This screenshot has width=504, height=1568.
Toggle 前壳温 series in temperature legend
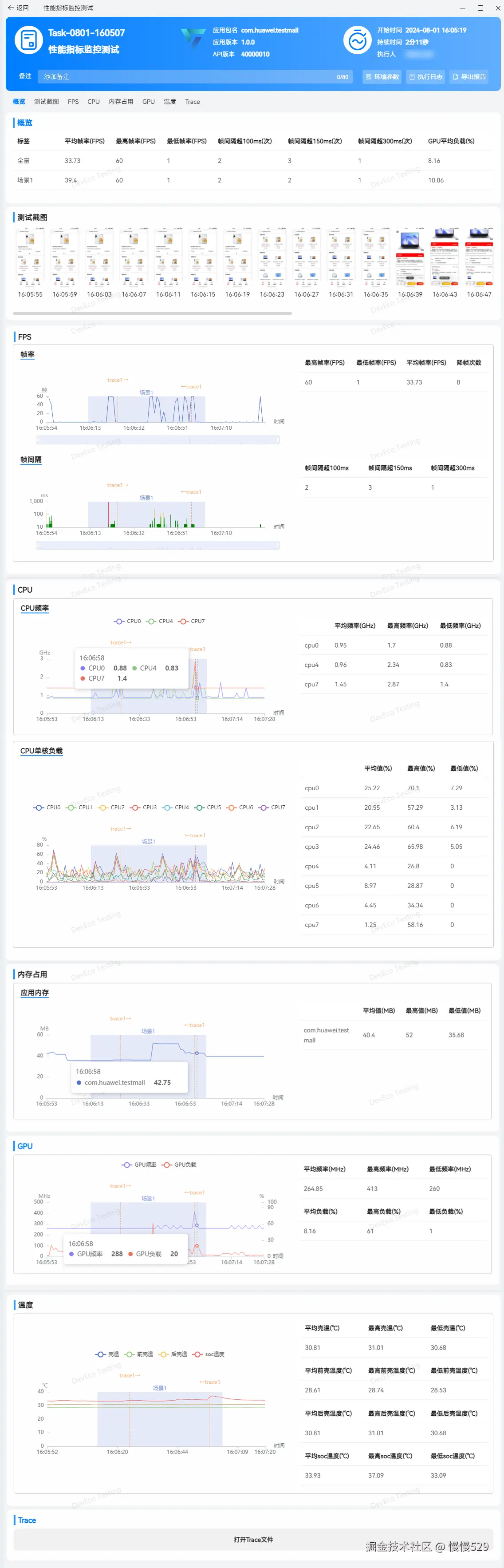(138, 1354)
